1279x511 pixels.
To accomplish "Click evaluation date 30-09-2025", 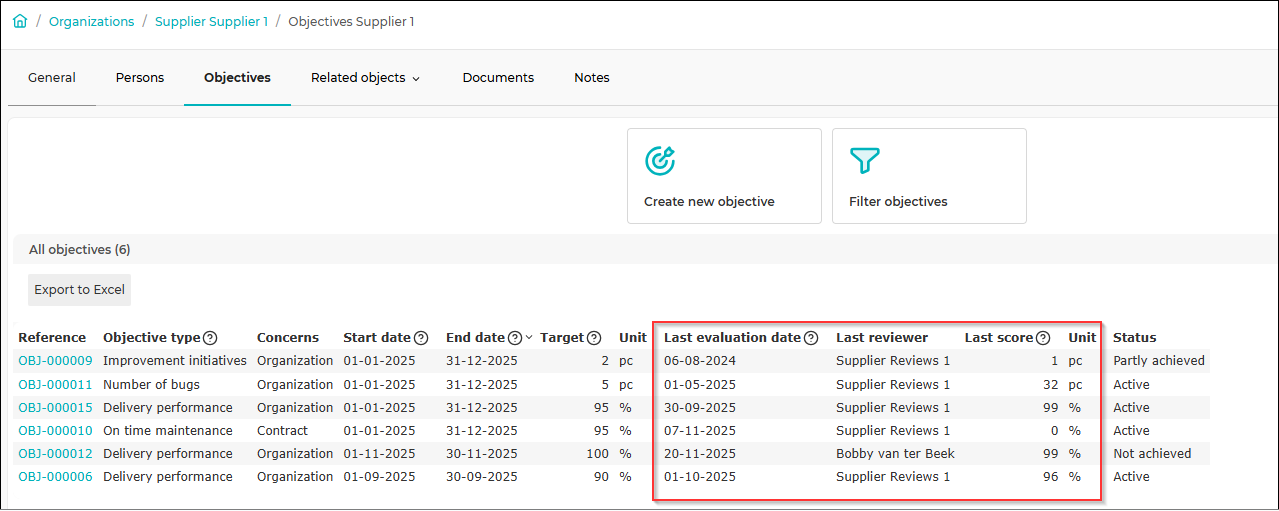I will 700,408.
